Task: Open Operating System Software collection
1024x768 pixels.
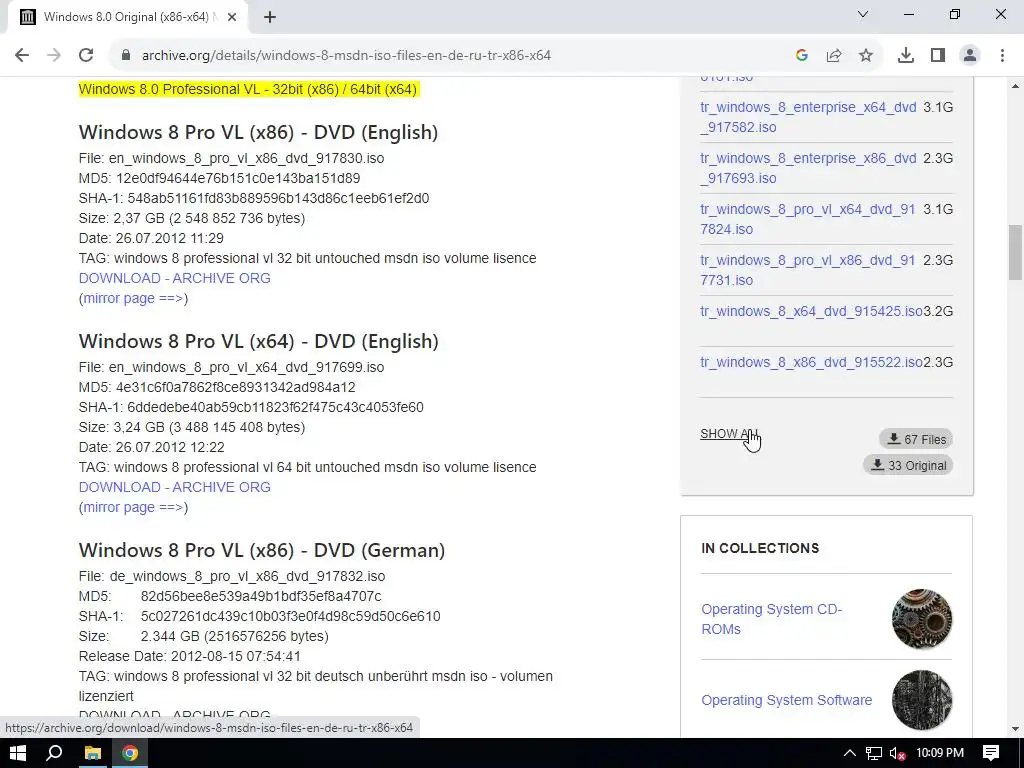Action: pos(786,700)
